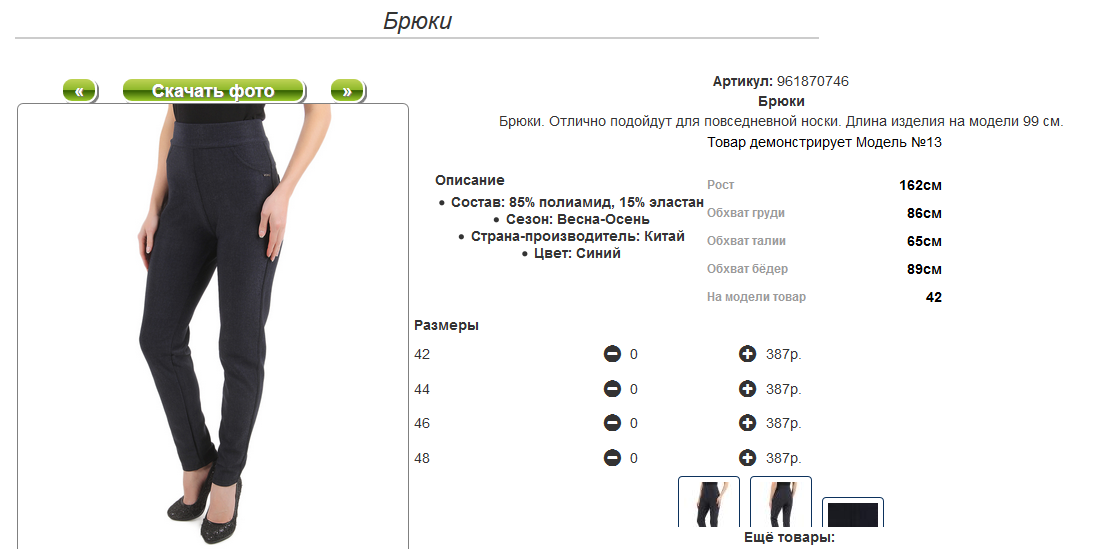
Task: Add one item of size 44
Action: pyautogui.click(x=747, y=389)
